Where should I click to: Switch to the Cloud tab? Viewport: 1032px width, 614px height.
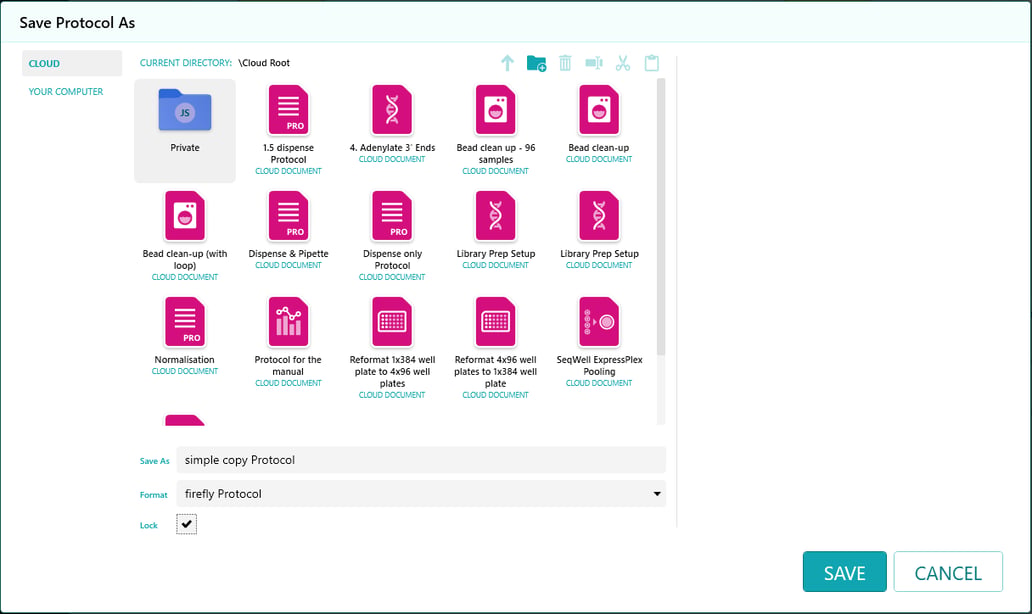[x=72, y=63]
